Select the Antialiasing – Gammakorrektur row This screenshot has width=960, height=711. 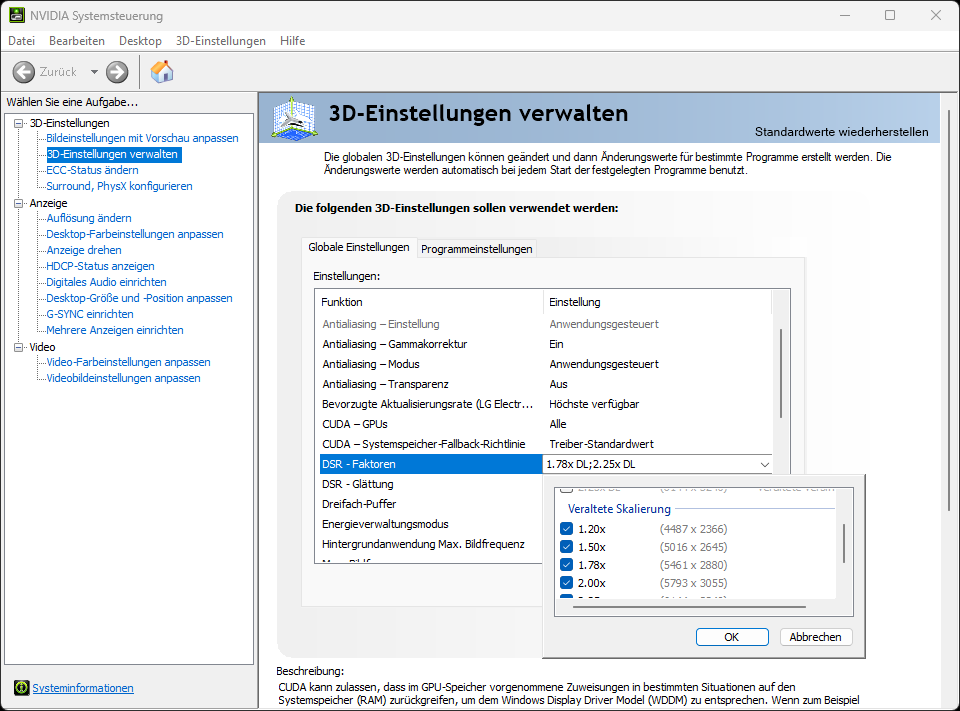pos(546,344)
